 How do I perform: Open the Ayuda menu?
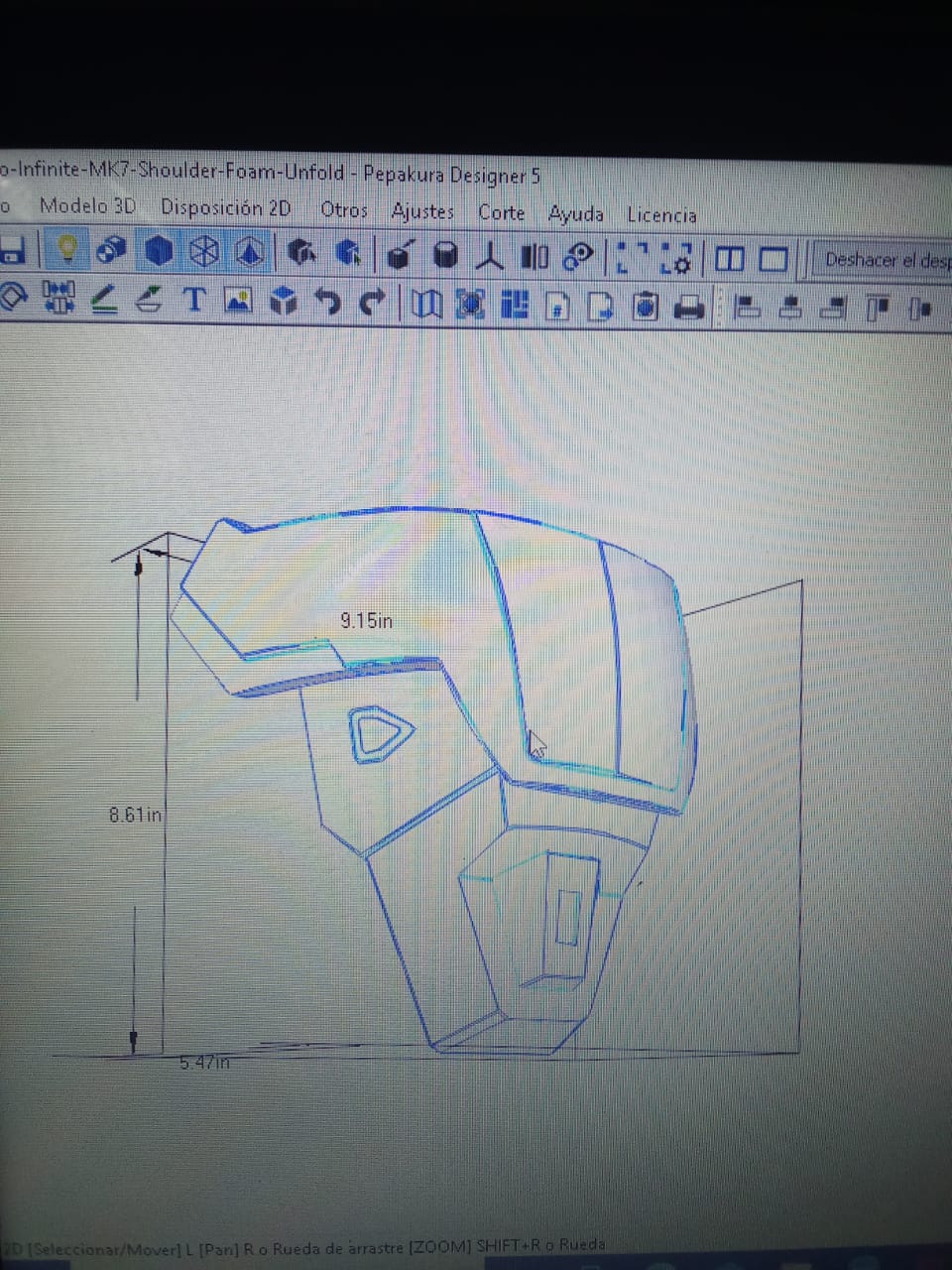click(x=576, y=213)
